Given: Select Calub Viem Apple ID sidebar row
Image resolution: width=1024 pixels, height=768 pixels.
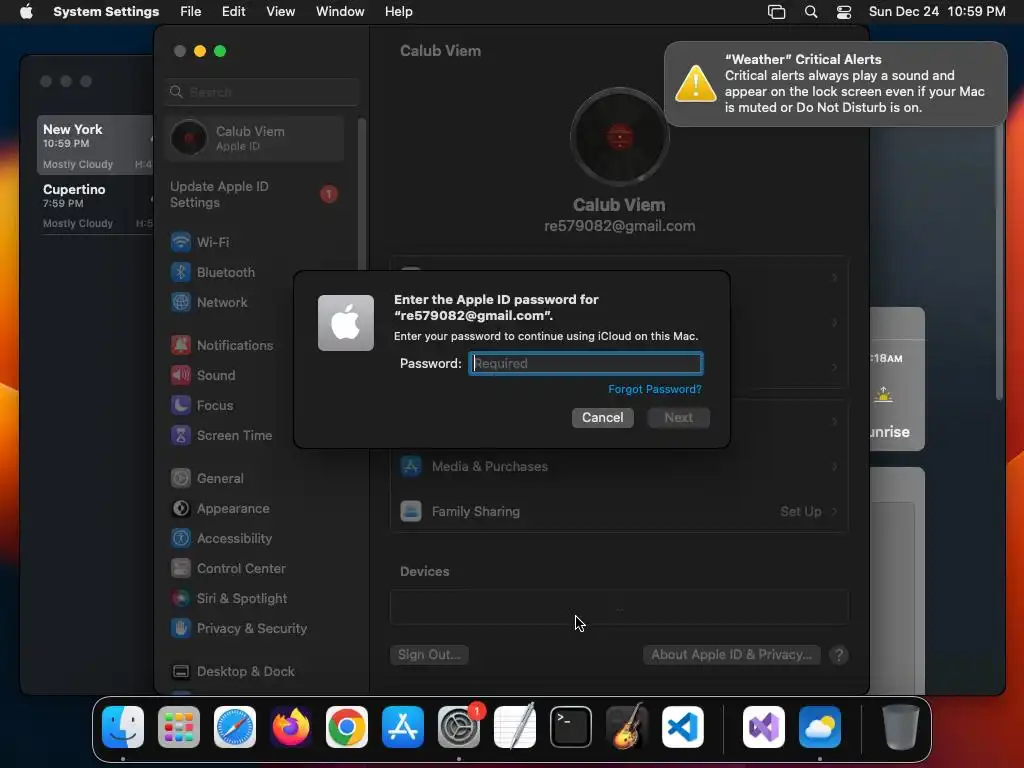Looking at the screenshot, I should 255,138.
